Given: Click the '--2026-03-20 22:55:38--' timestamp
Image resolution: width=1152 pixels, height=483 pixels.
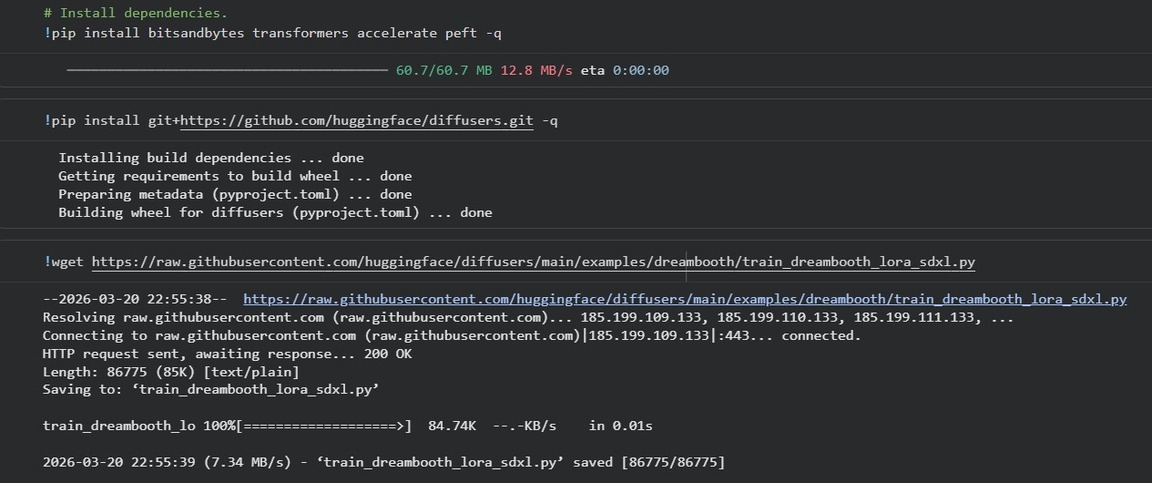Looking at the screenshot, I should click(x=135, y=299).
